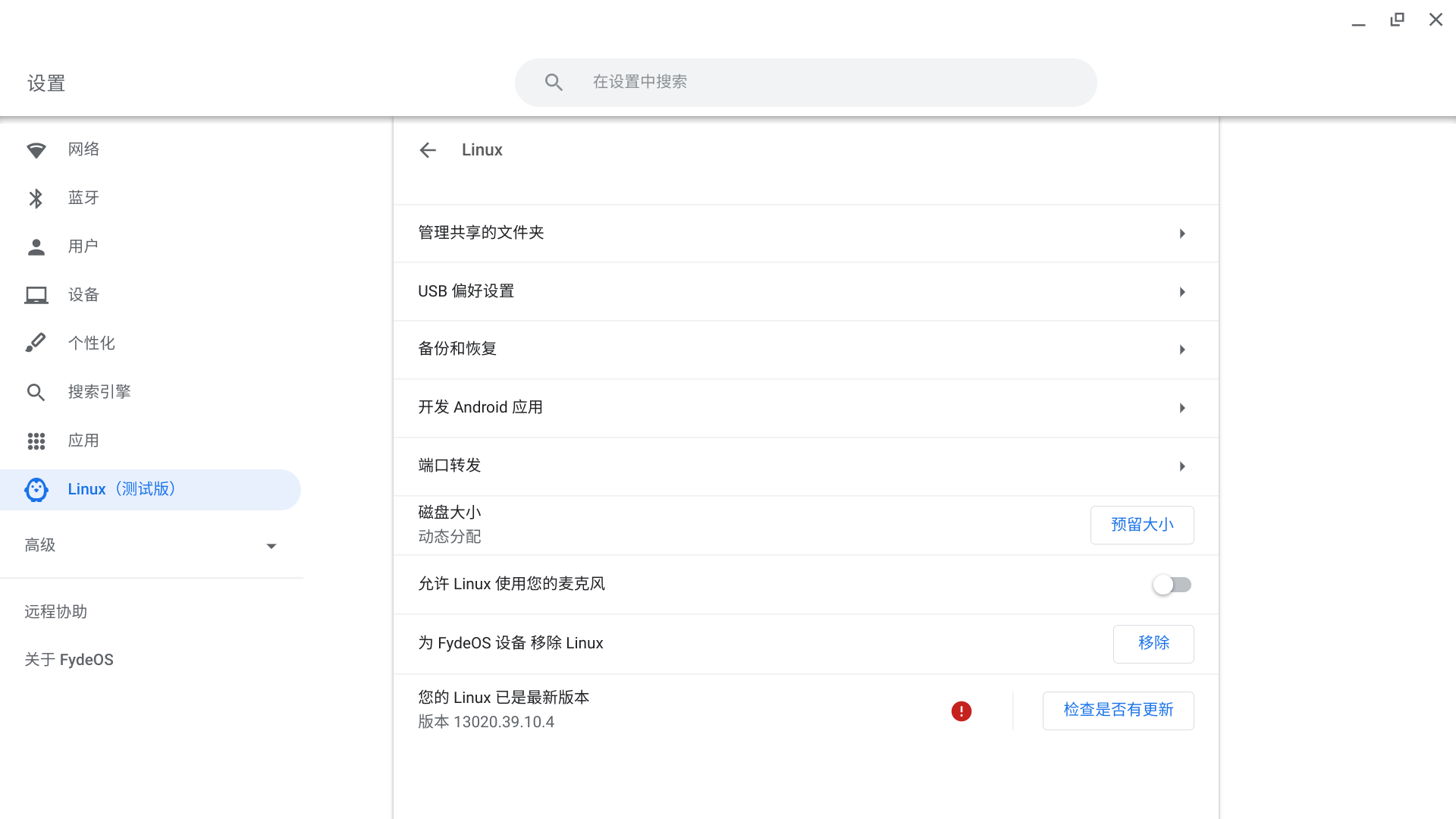Screen dimensions: 1456x819
Task: Click the user person icon in sidebar
Action: 36,247
